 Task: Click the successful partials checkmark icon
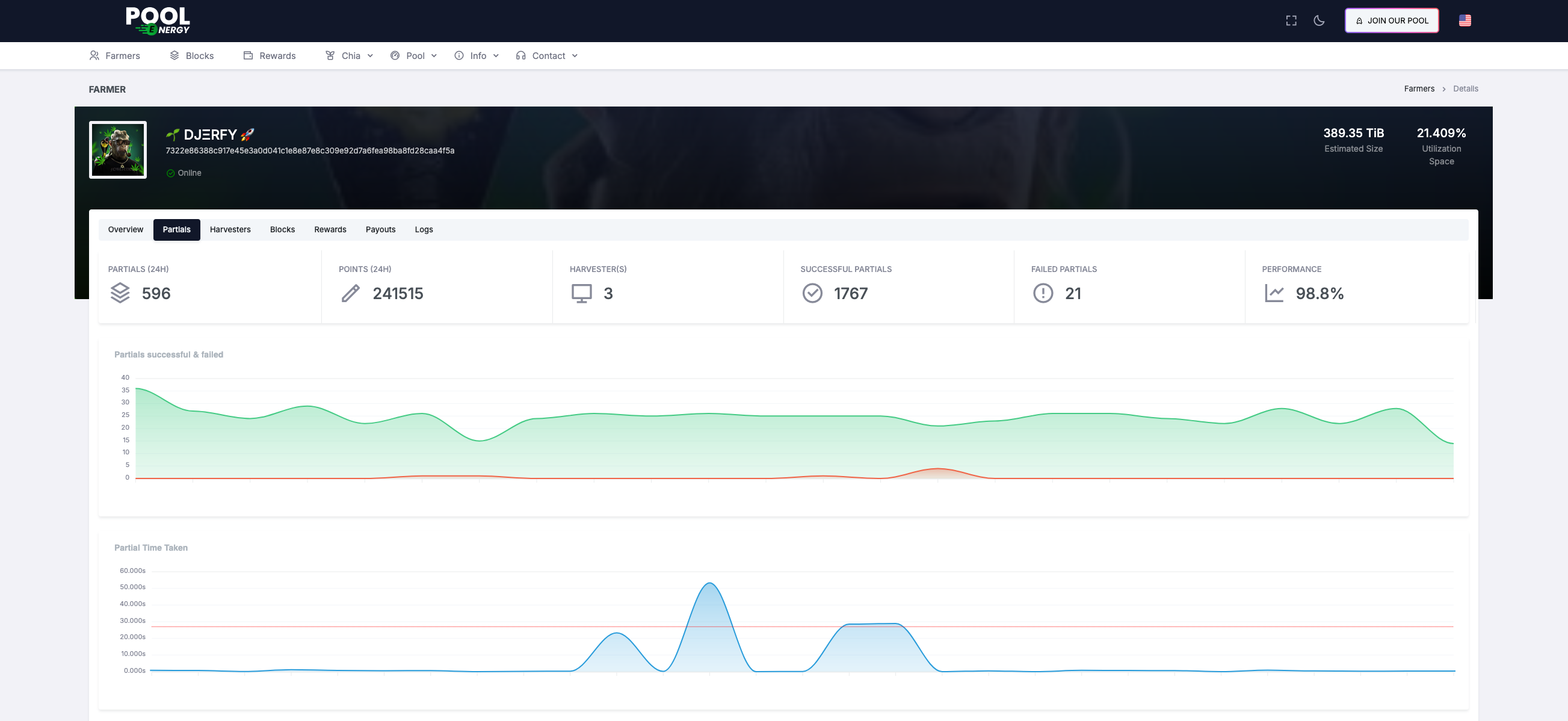(x=812, y=293)
